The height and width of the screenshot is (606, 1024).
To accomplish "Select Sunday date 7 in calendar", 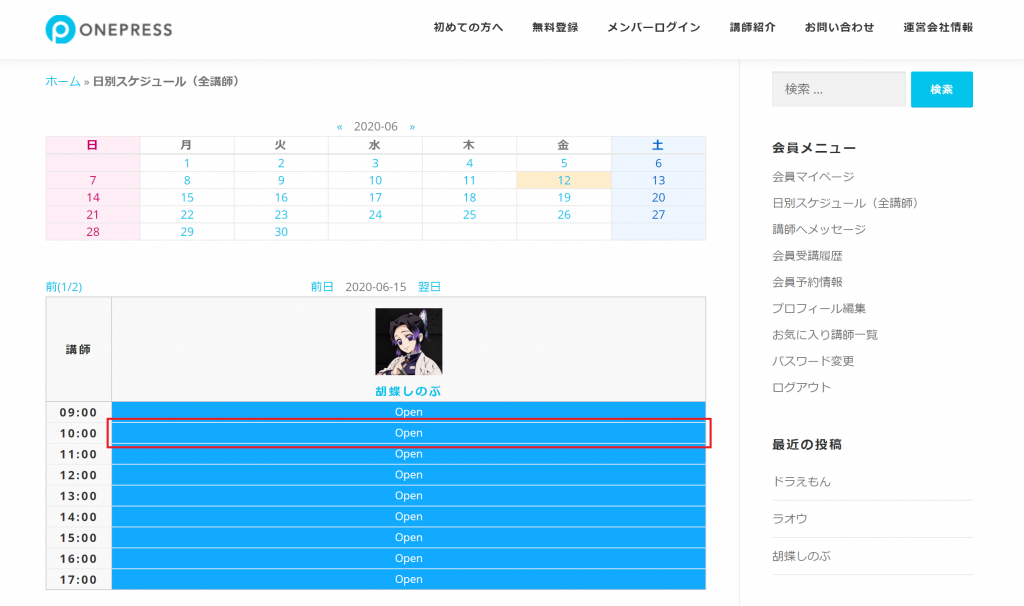I will pyautogui.click(x=93, y=180).
